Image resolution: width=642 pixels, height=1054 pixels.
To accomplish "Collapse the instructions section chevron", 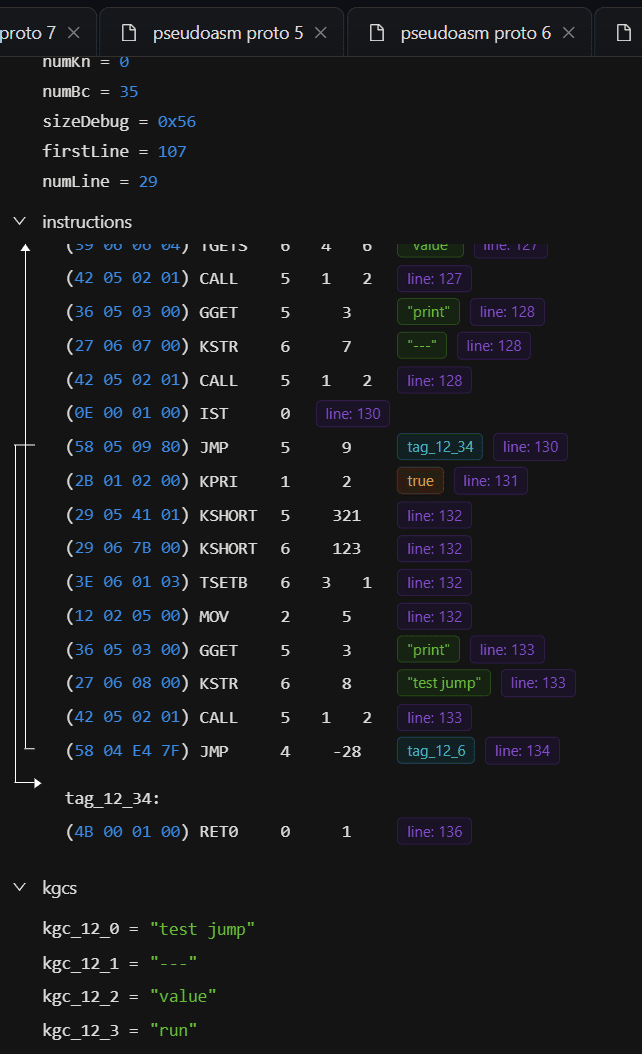I will 20,222.
